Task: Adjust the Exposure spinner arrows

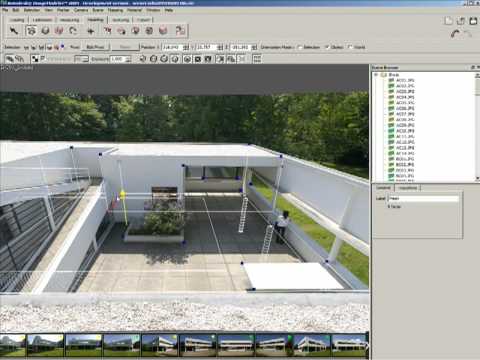Action: tap(129, 59)
